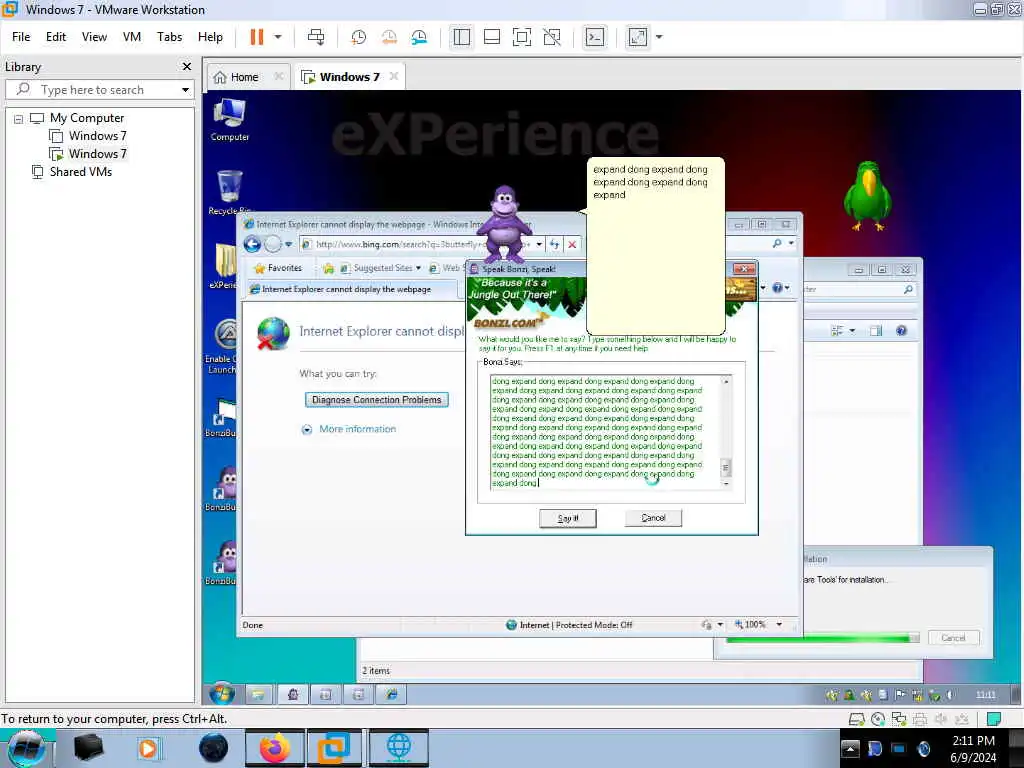
Task: Click the Internet Explorer back arrow
Action: [x=253, y=244]
